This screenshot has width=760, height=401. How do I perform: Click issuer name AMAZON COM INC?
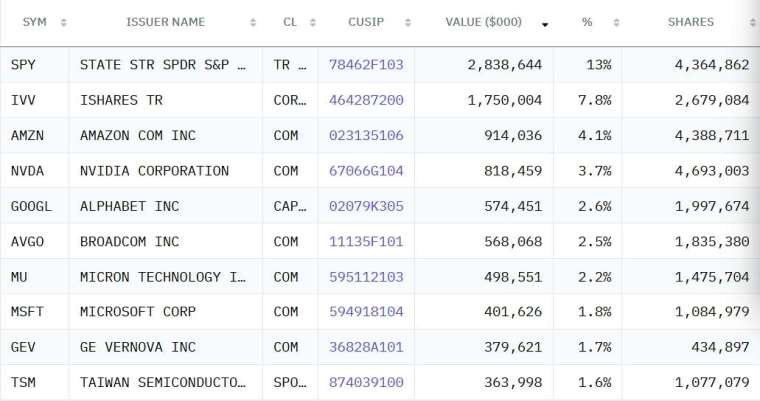[138, 135]
